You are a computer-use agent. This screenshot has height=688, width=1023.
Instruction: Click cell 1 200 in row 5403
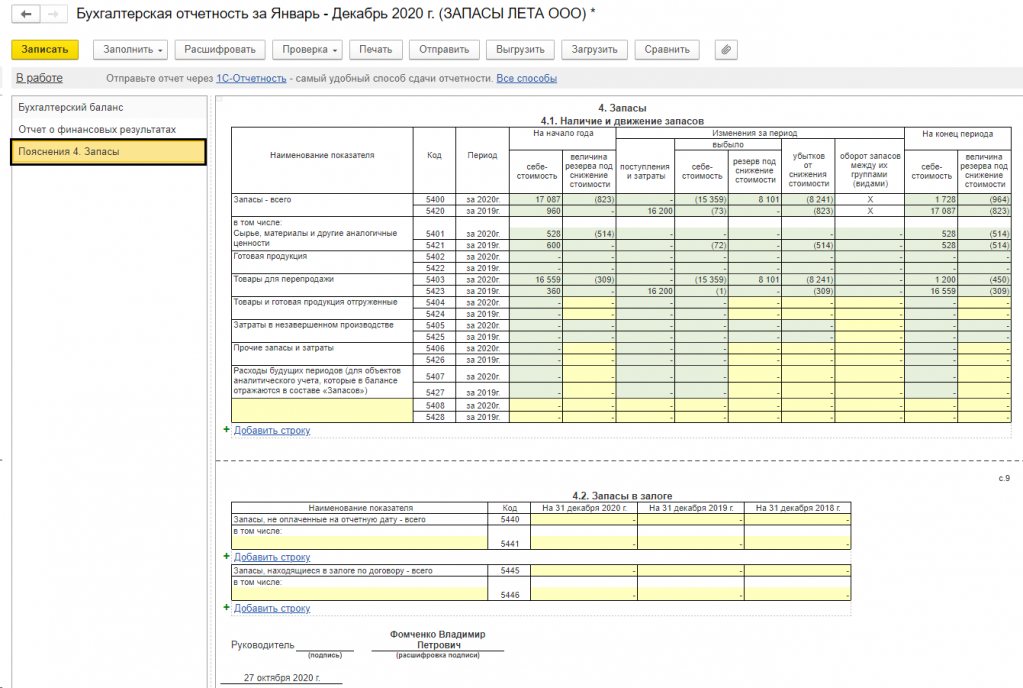[x=931, y=279]
